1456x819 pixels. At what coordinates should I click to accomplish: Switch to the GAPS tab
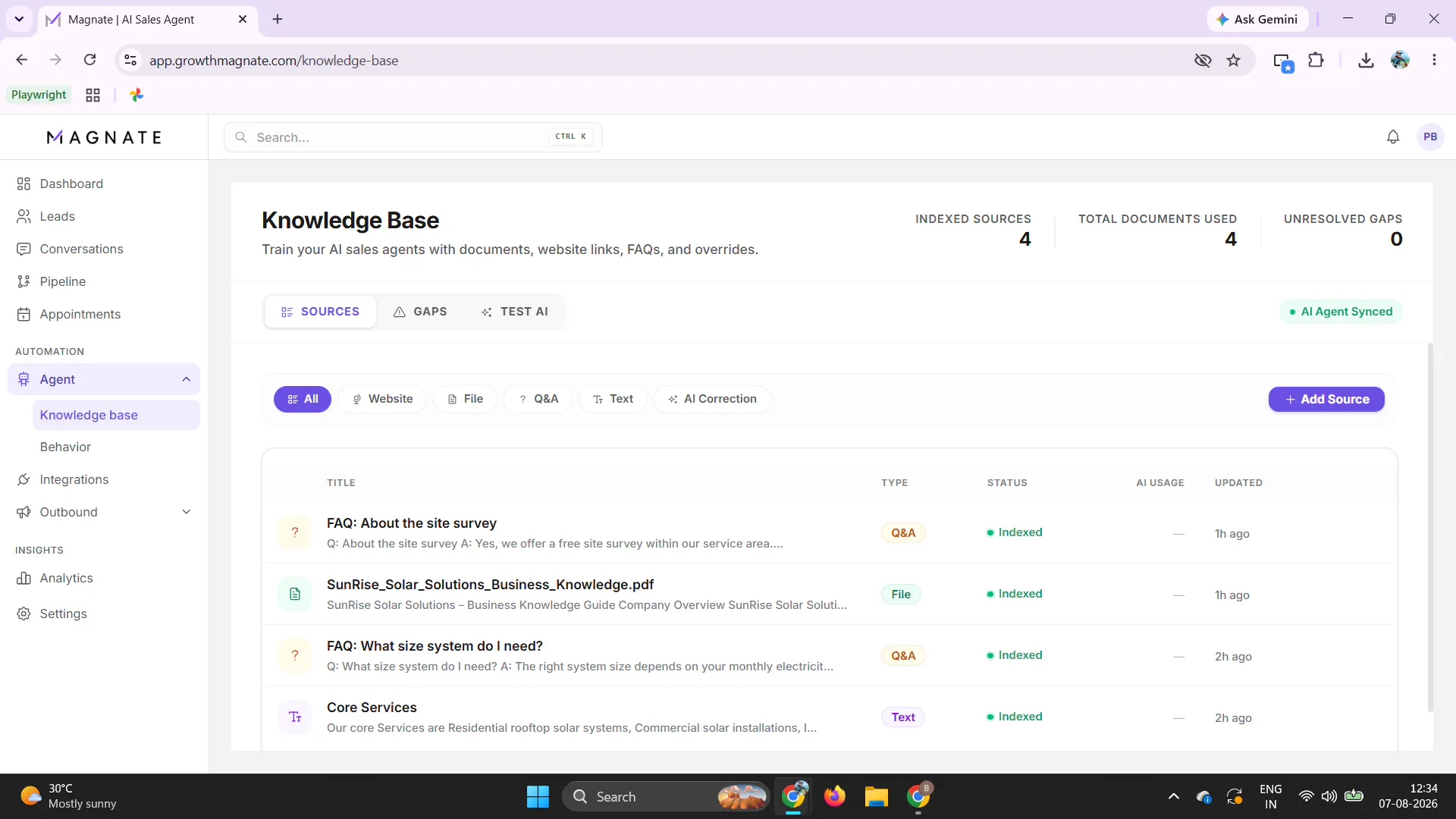tap(420, 312)
